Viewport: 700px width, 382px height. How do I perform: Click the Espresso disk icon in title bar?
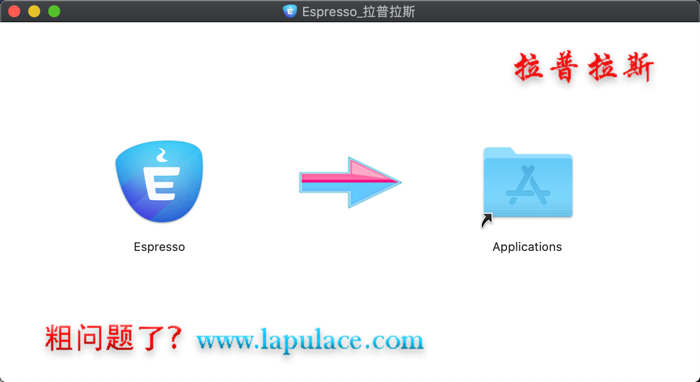pyautogui.click(x=290, y=11)
